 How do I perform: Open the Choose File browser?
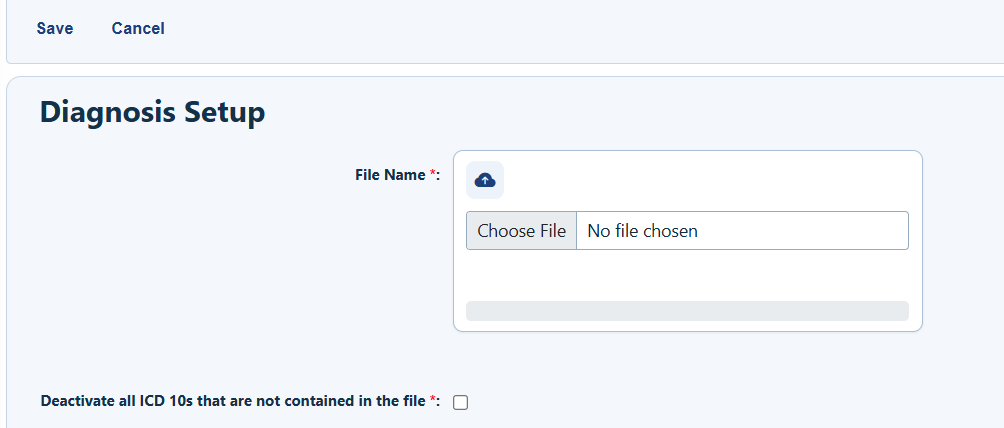[521, 231]
